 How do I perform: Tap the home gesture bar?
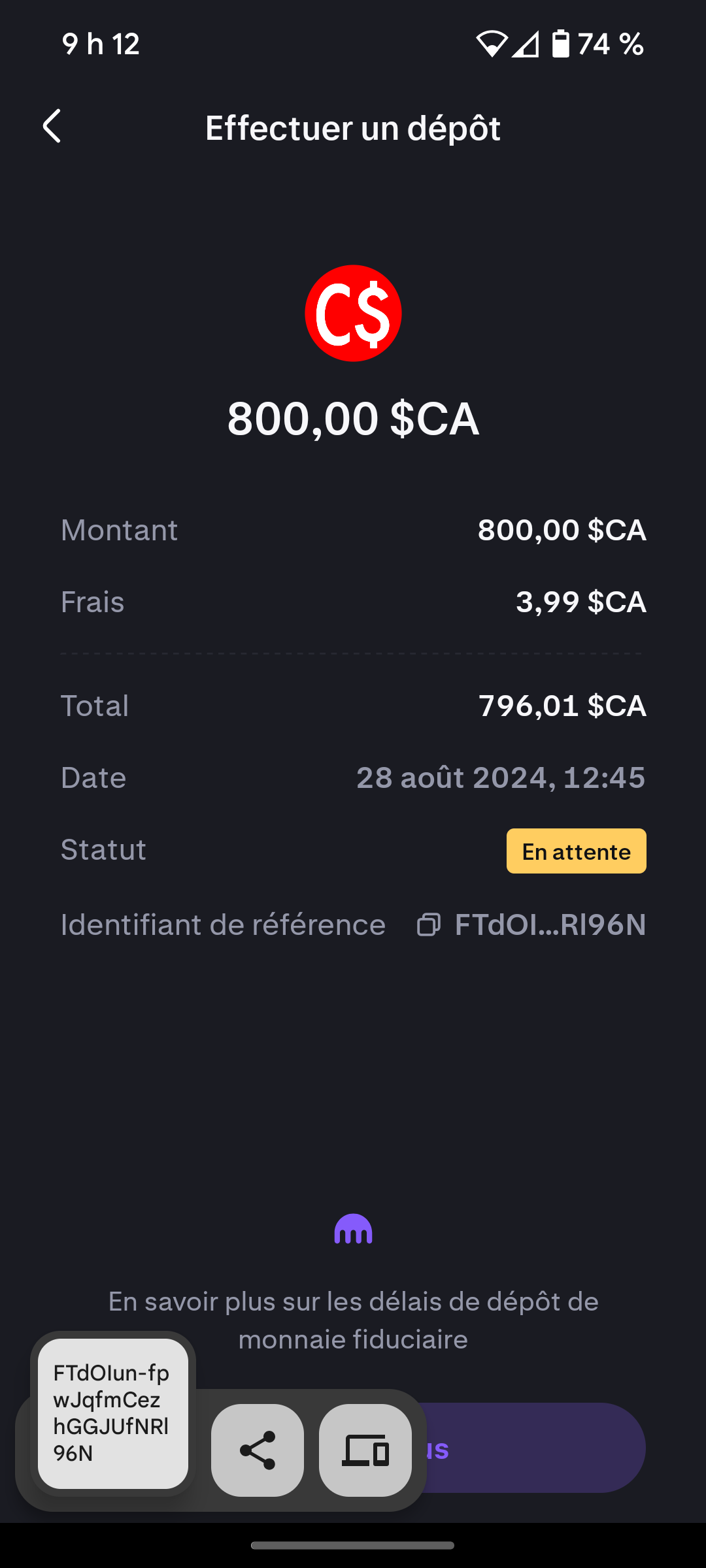pyautogui.click(x=353, y=1545)
